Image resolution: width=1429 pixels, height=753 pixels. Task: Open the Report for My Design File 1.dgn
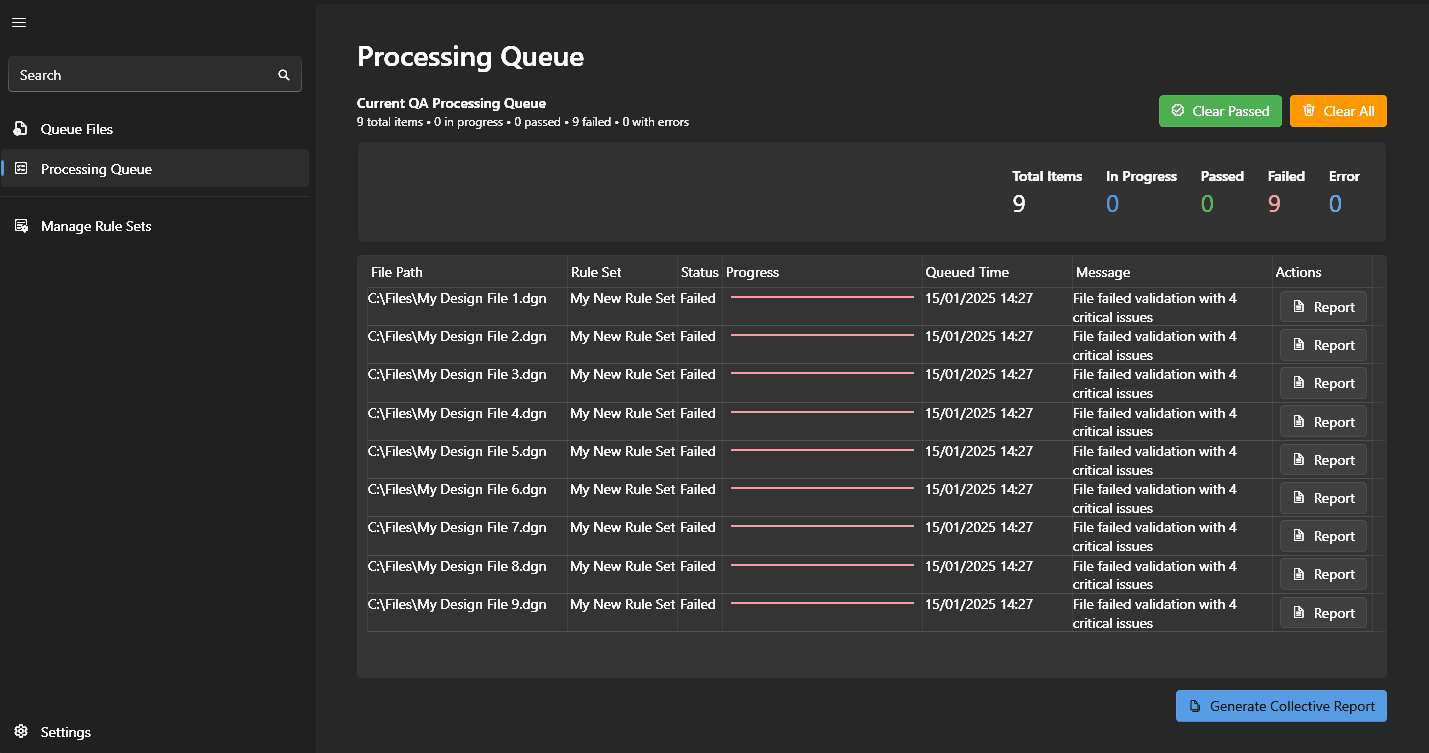pyautogui.click(x=1323, y=306)
